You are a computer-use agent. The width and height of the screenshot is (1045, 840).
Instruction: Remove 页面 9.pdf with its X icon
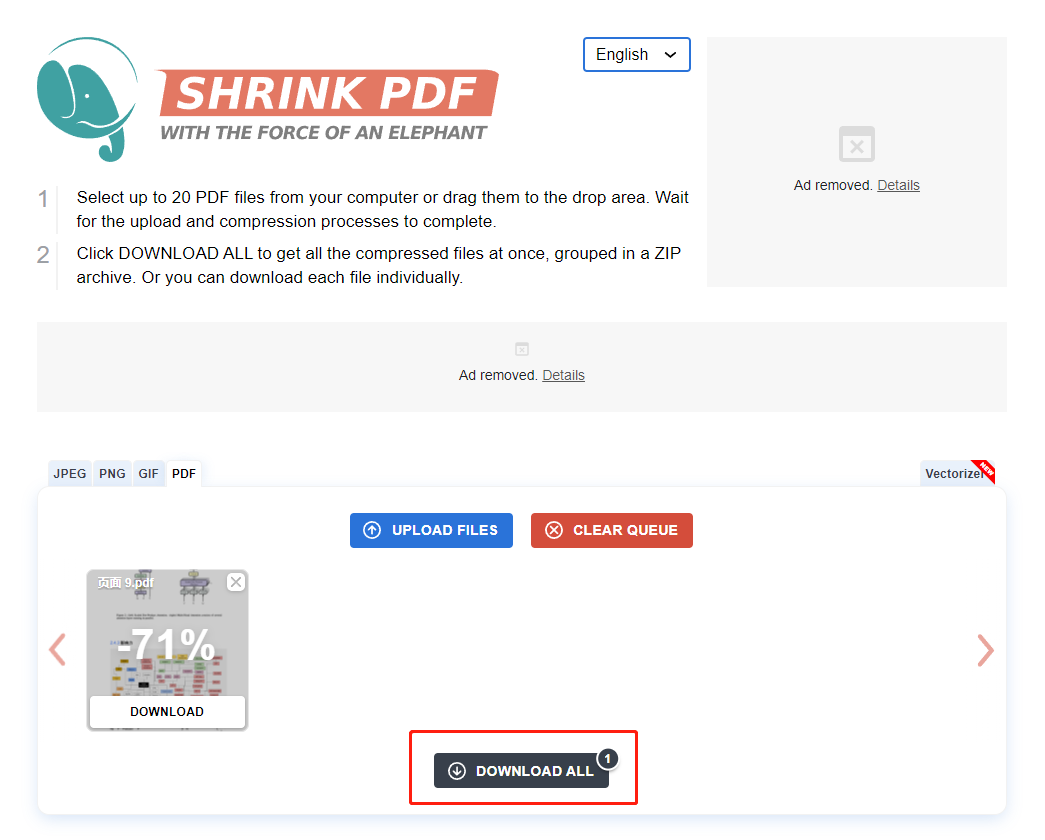236,582
